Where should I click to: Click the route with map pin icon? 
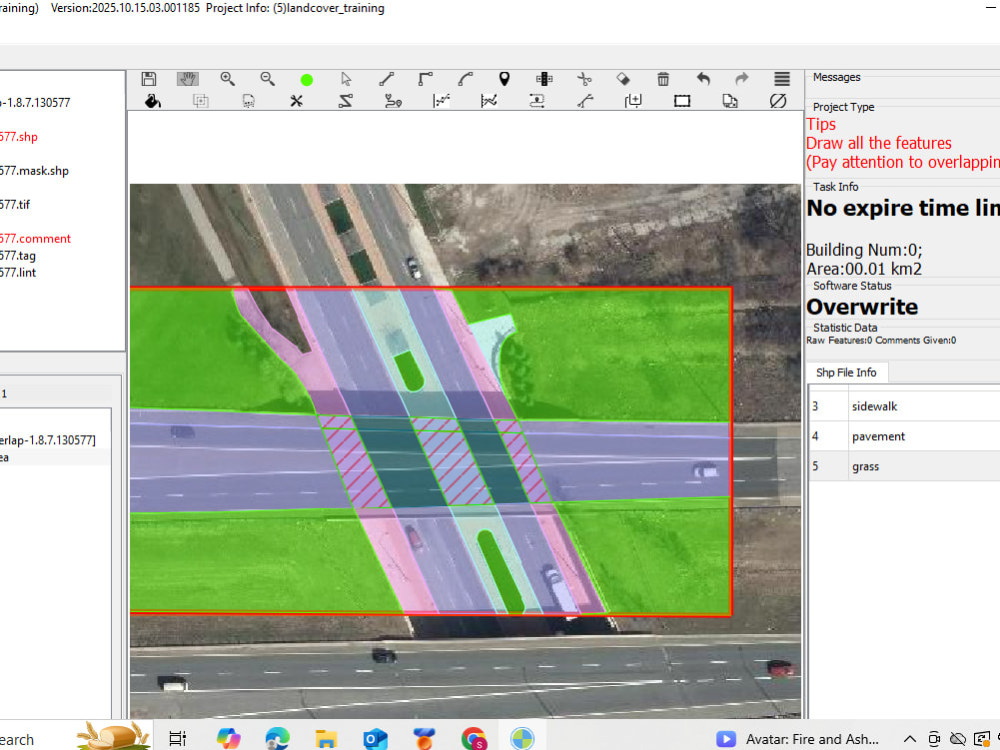click(x=393, y=101)
